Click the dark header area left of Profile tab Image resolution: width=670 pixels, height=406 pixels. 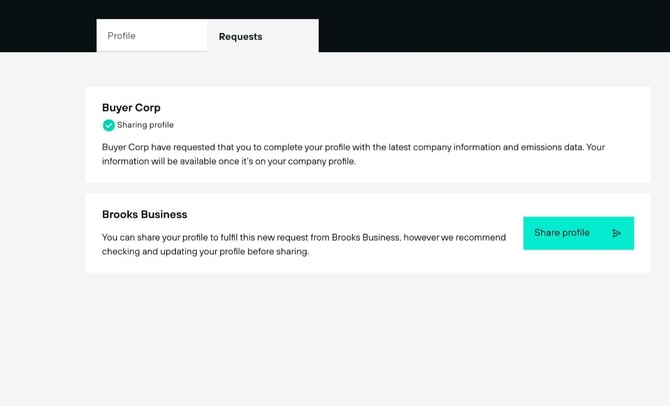coord(45,26)
